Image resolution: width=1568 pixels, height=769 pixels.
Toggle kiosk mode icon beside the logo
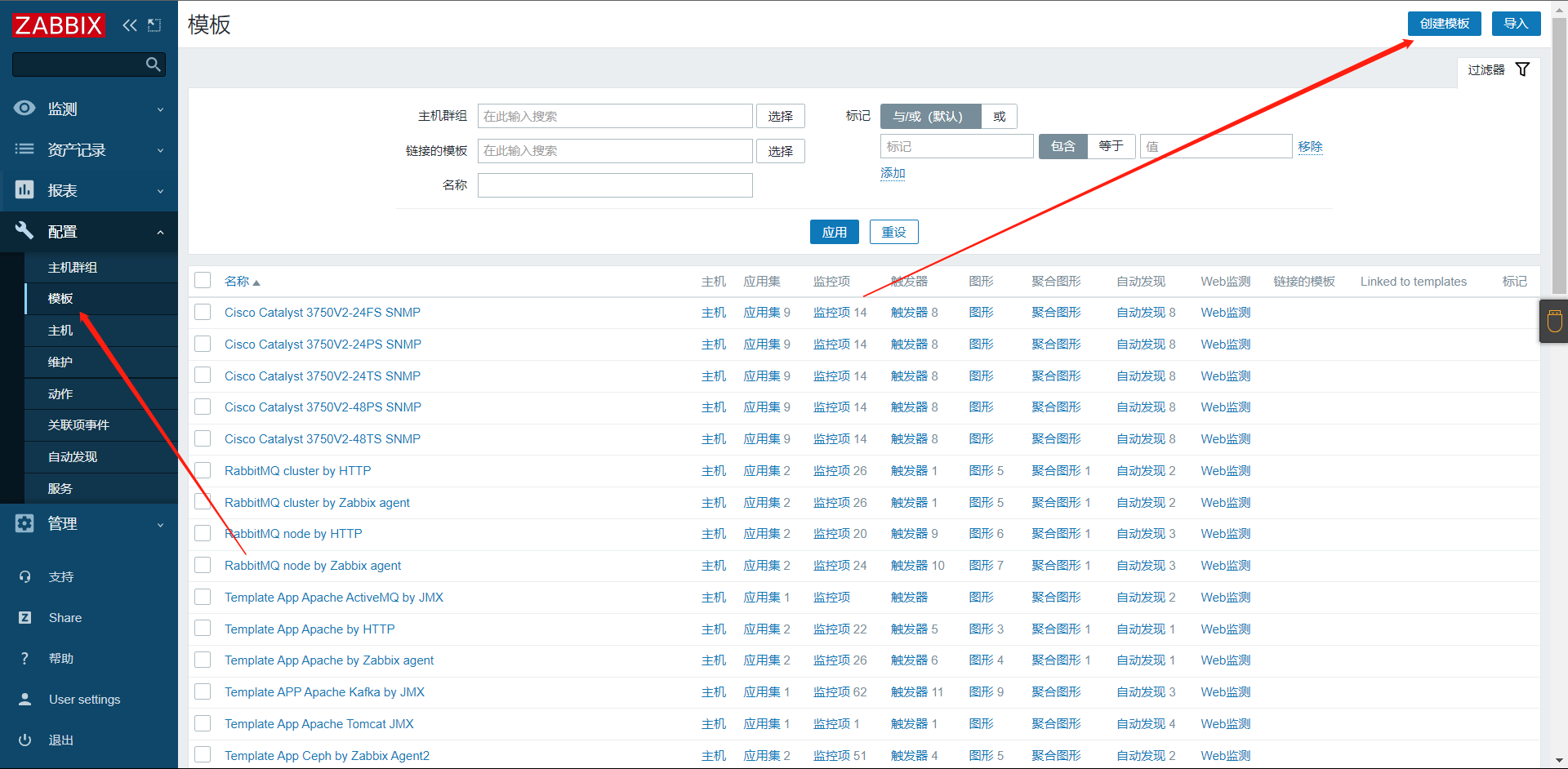pyautogui.click(x=154, y=25)
